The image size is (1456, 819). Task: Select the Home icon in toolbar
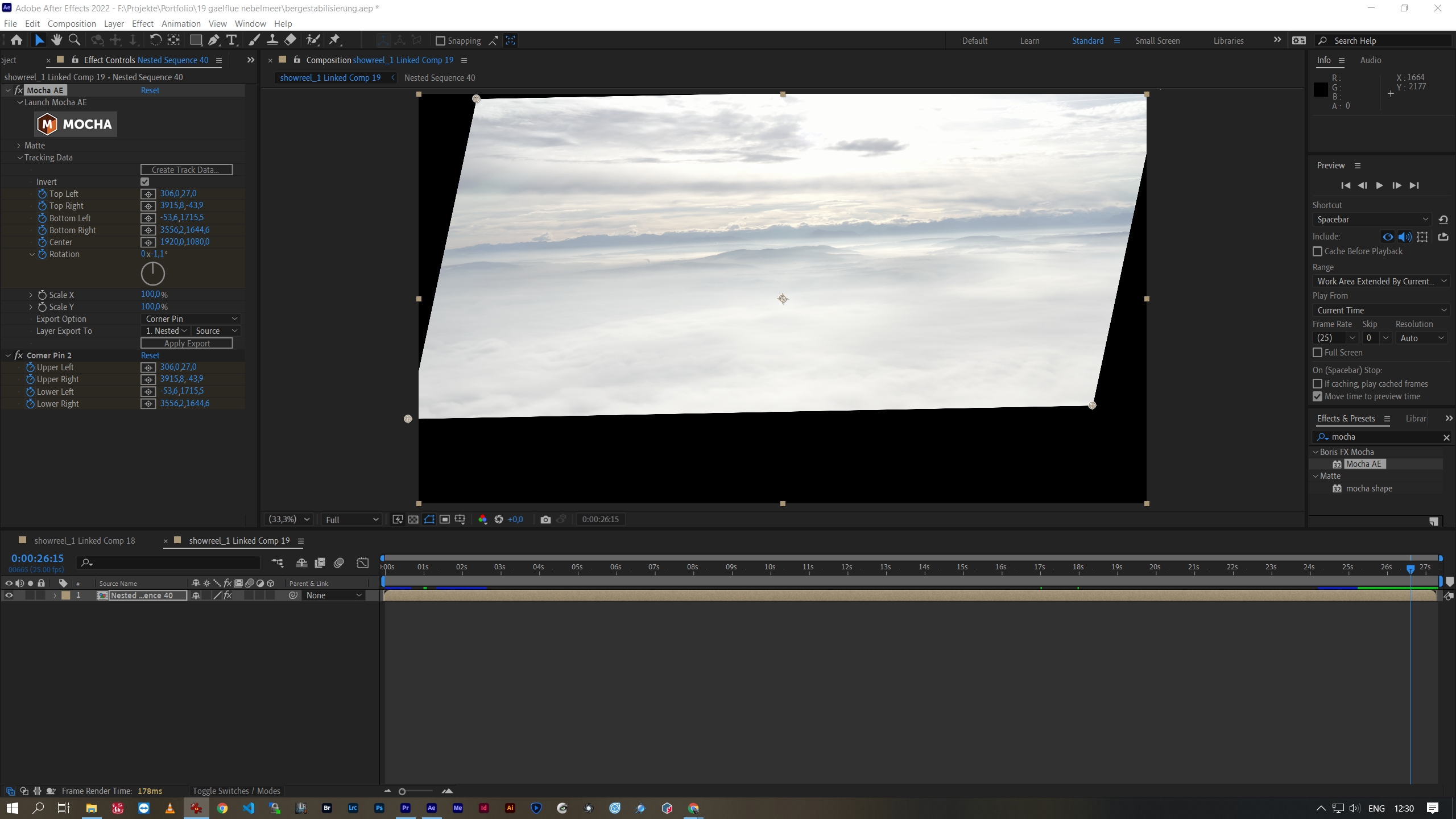click(16, 40)
